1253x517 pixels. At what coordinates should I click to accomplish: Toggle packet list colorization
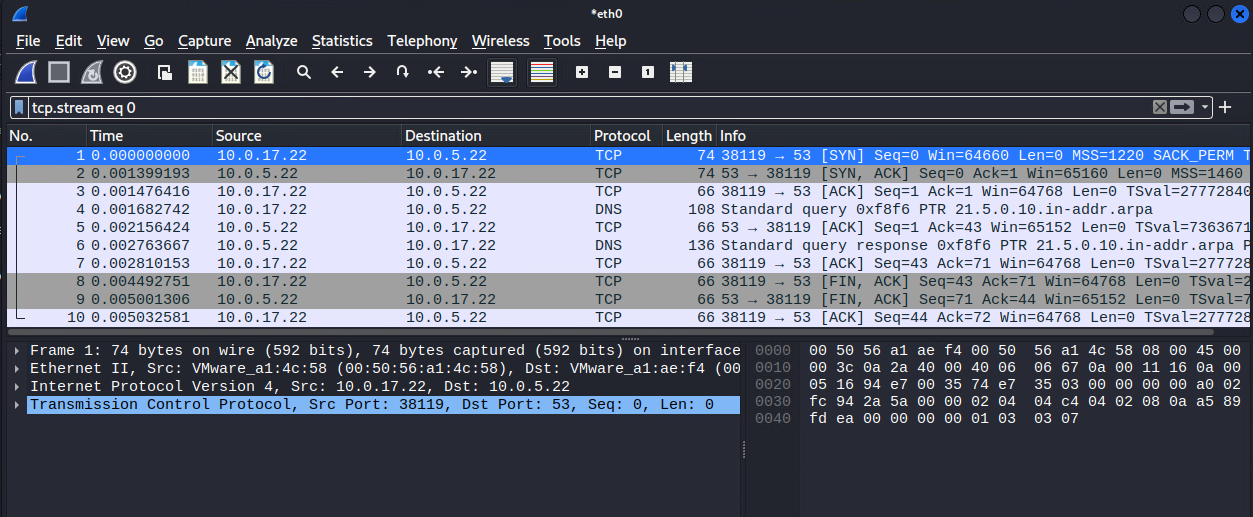click(x=542, y=72)
